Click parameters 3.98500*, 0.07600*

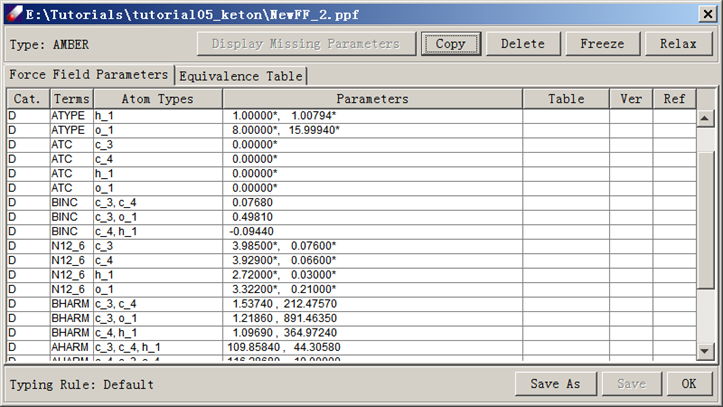click(x=284, y=246)
